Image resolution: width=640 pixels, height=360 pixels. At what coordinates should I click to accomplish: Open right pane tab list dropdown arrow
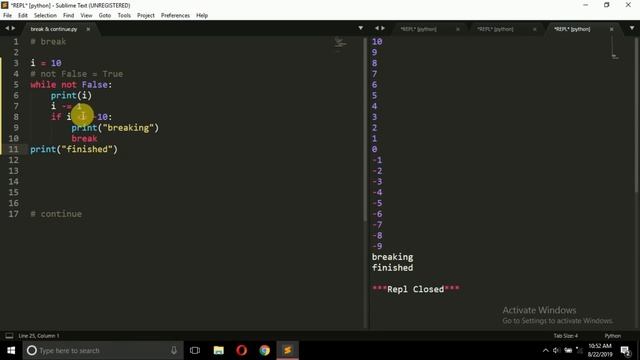632,28
